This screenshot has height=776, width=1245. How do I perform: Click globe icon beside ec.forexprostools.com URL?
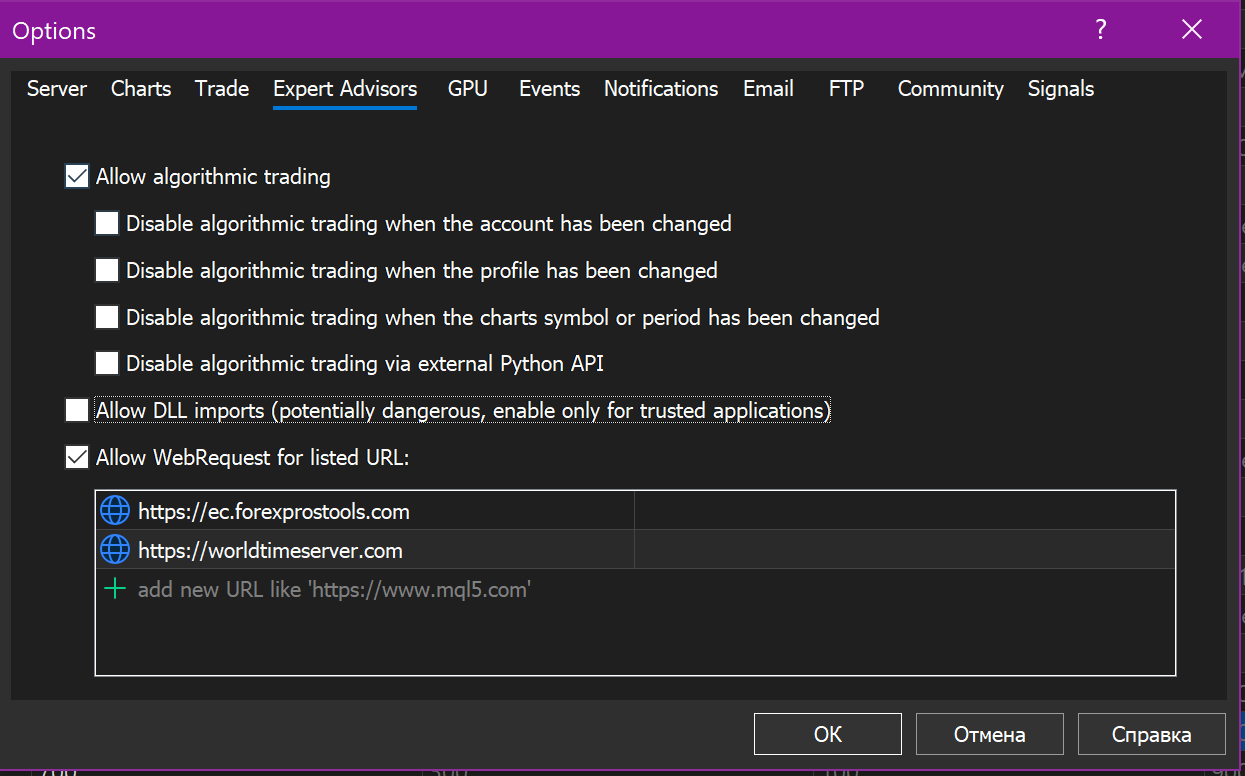click(115, 512)
